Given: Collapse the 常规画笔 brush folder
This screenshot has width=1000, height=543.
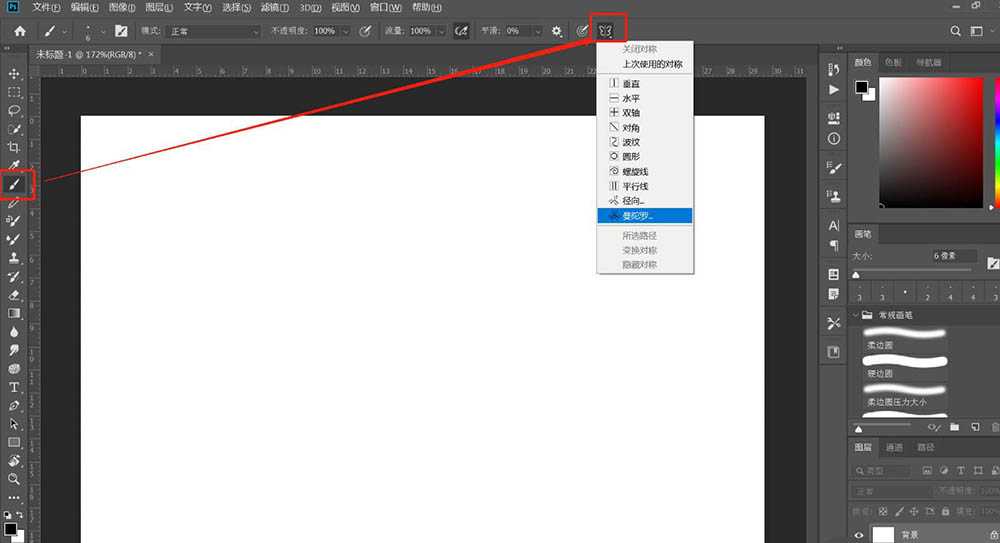Looking at the screenshot, I should pos(856,315).
